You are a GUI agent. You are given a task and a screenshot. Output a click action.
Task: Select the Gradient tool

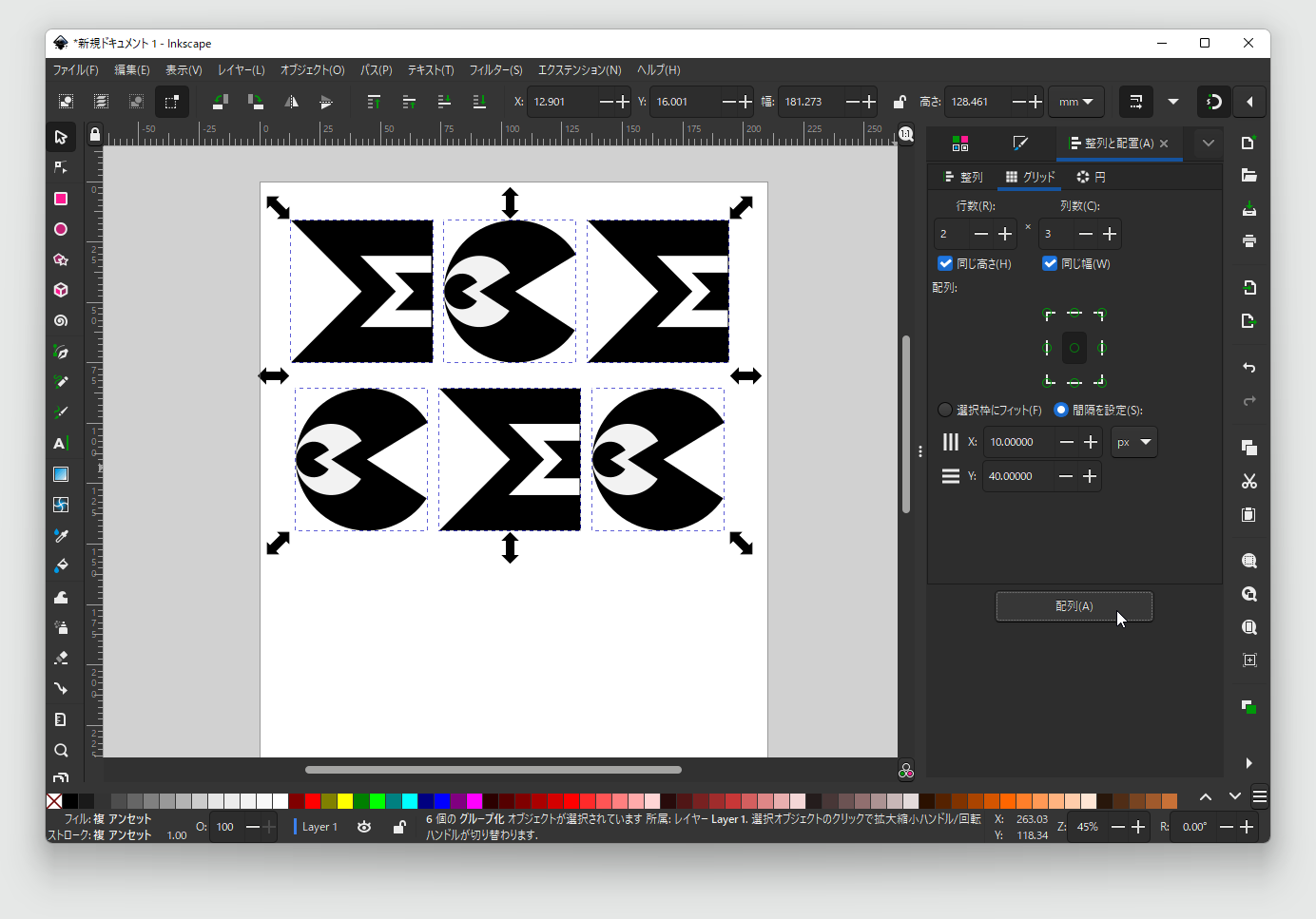point(61,474)
